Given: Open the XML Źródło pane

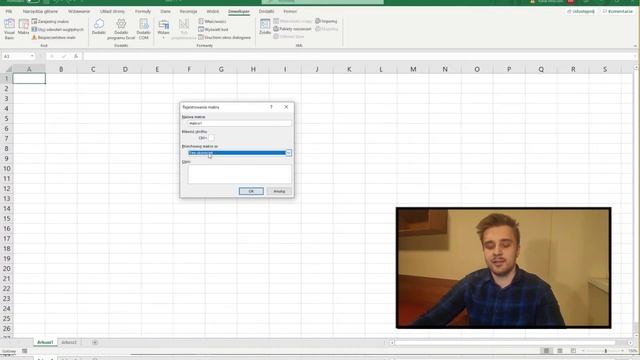Looking at the screenshot, I should [265, 27].
